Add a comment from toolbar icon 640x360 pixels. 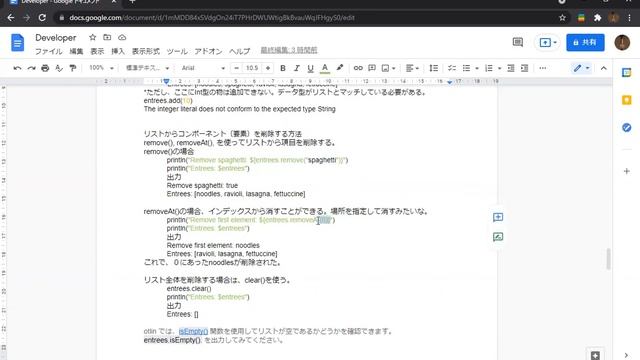(x=372, y=68)
